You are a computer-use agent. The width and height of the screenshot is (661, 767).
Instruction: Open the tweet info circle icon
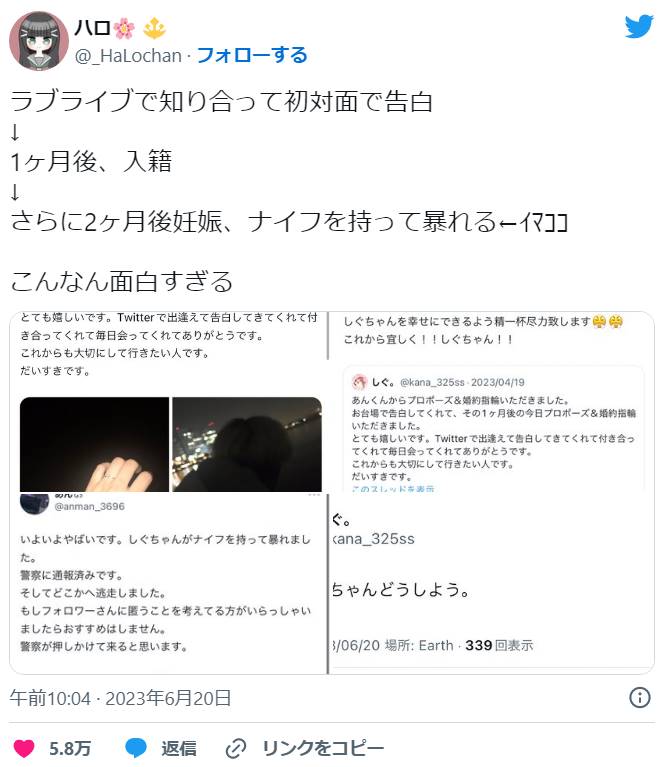[640, 697]
